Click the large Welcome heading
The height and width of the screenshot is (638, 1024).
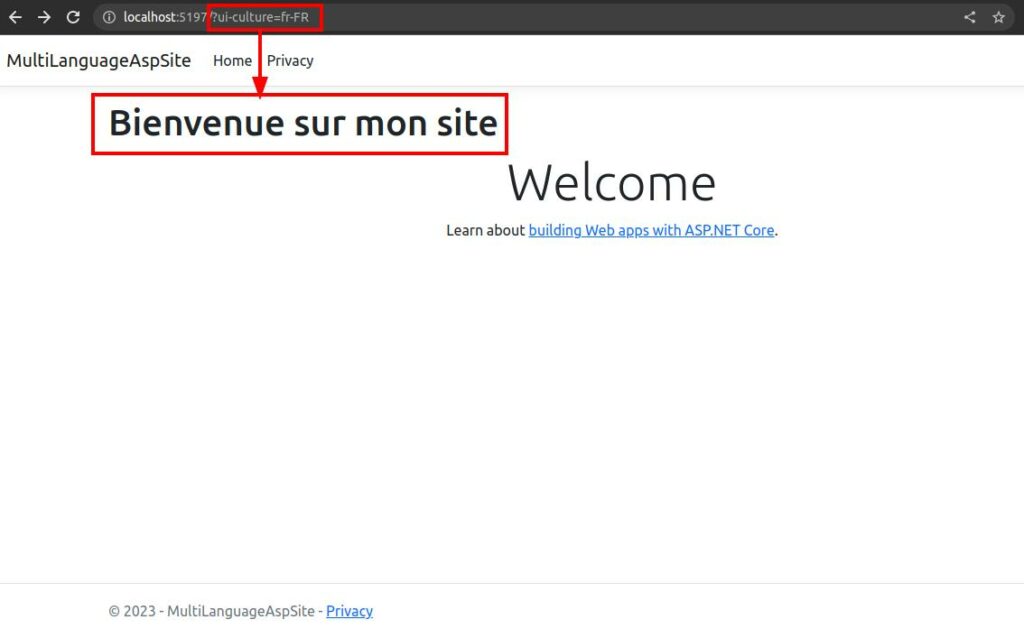point(611,184)
